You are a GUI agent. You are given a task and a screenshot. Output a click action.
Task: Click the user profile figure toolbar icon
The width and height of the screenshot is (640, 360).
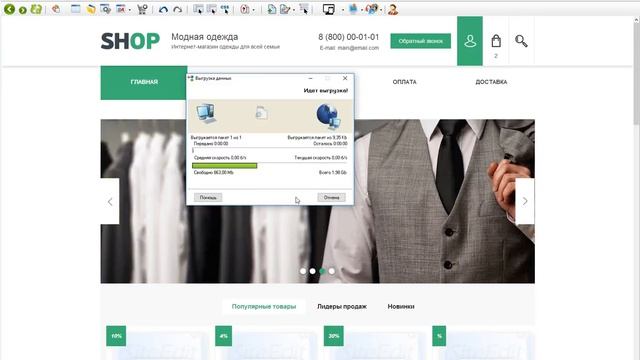[393, 9]
